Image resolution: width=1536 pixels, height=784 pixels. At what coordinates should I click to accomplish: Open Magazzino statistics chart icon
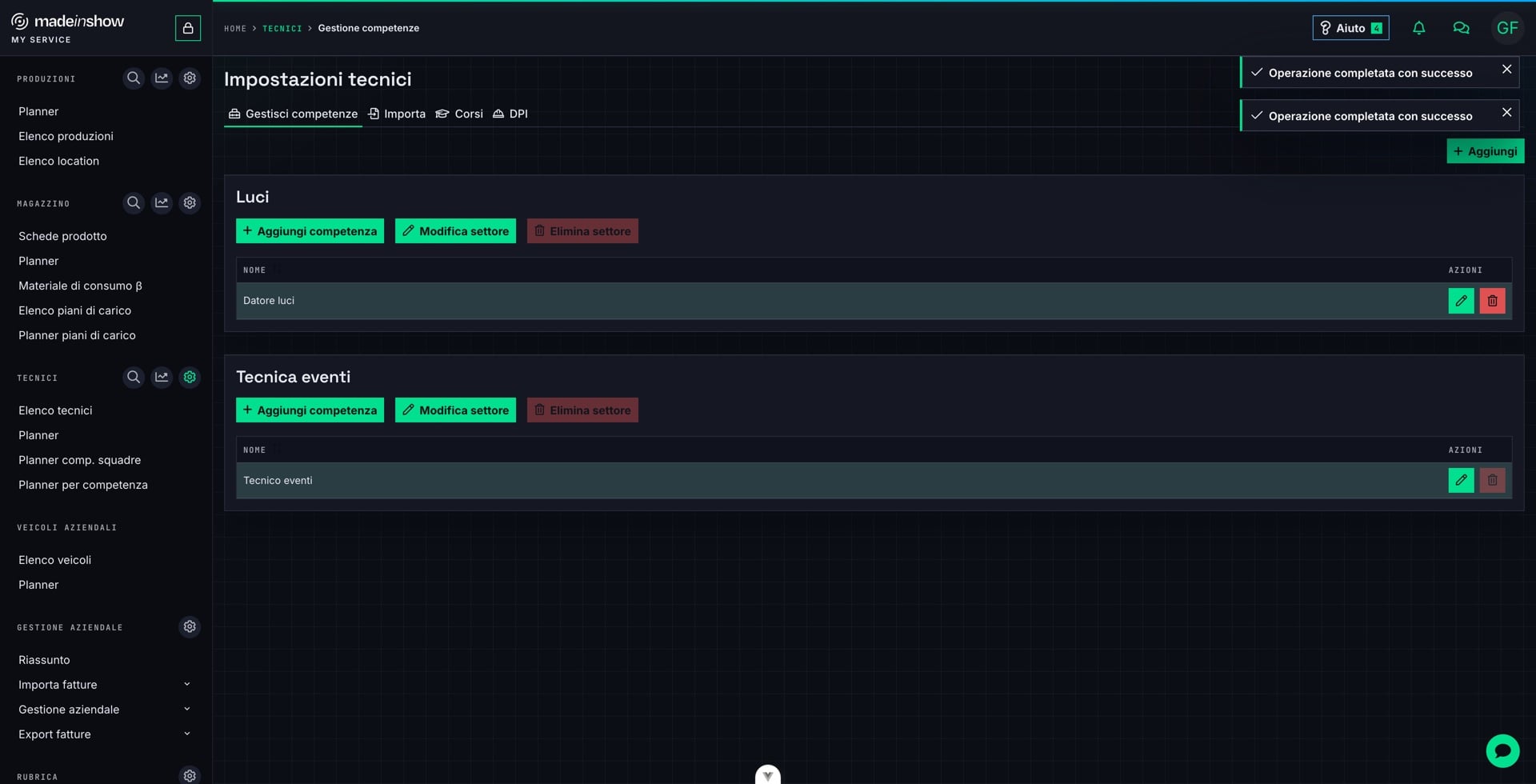point(162,202)
